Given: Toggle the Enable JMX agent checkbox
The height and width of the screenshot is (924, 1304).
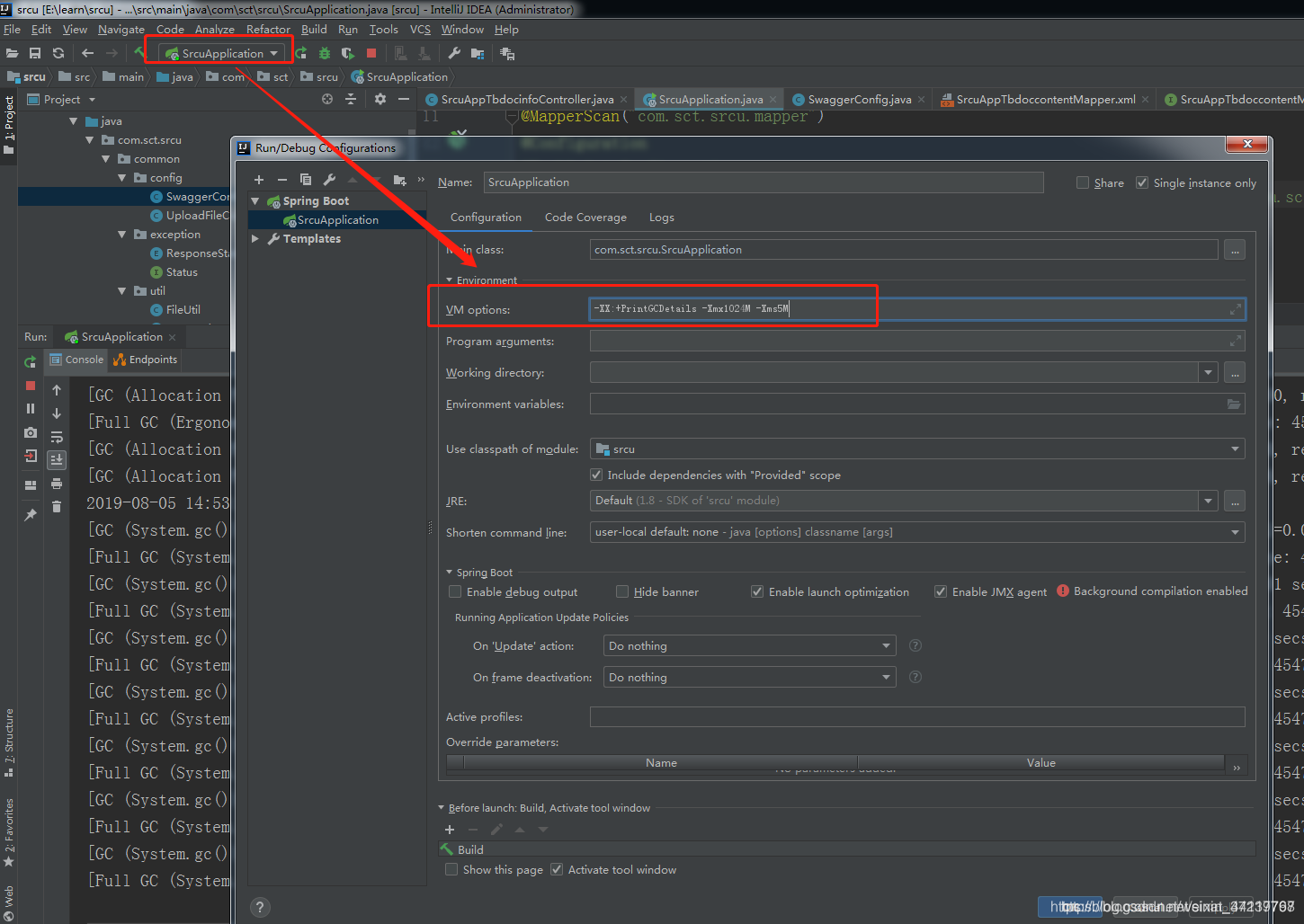Looking at the screenshot, I should click(x=941, y=591).
